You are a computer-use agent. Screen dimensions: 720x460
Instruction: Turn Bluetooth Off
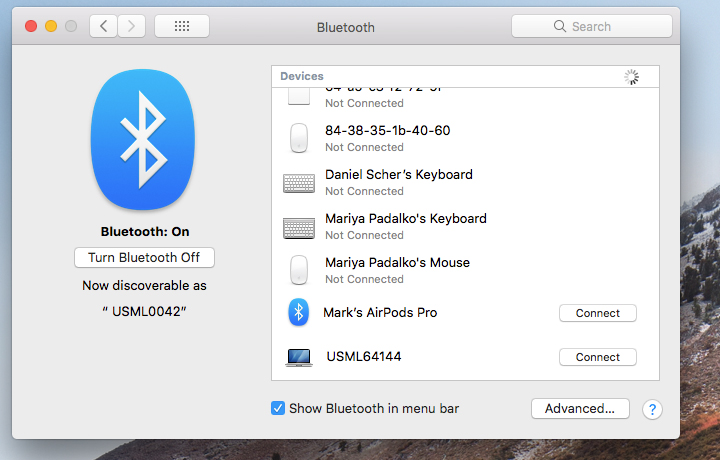(144, 258)
